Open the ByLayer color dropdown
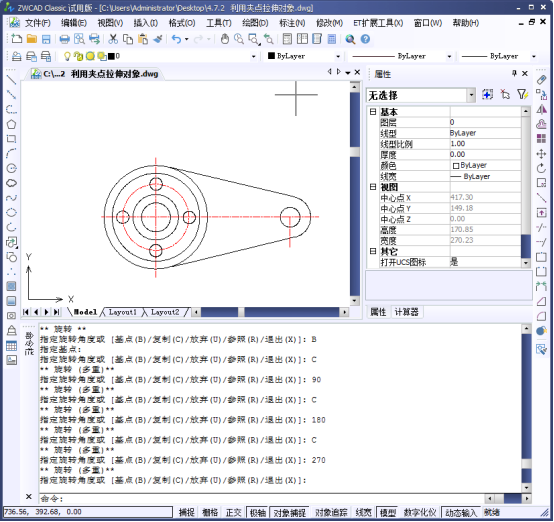Viewport: 554px width, 522px height. pyautogui.click(x=304, y=56)
